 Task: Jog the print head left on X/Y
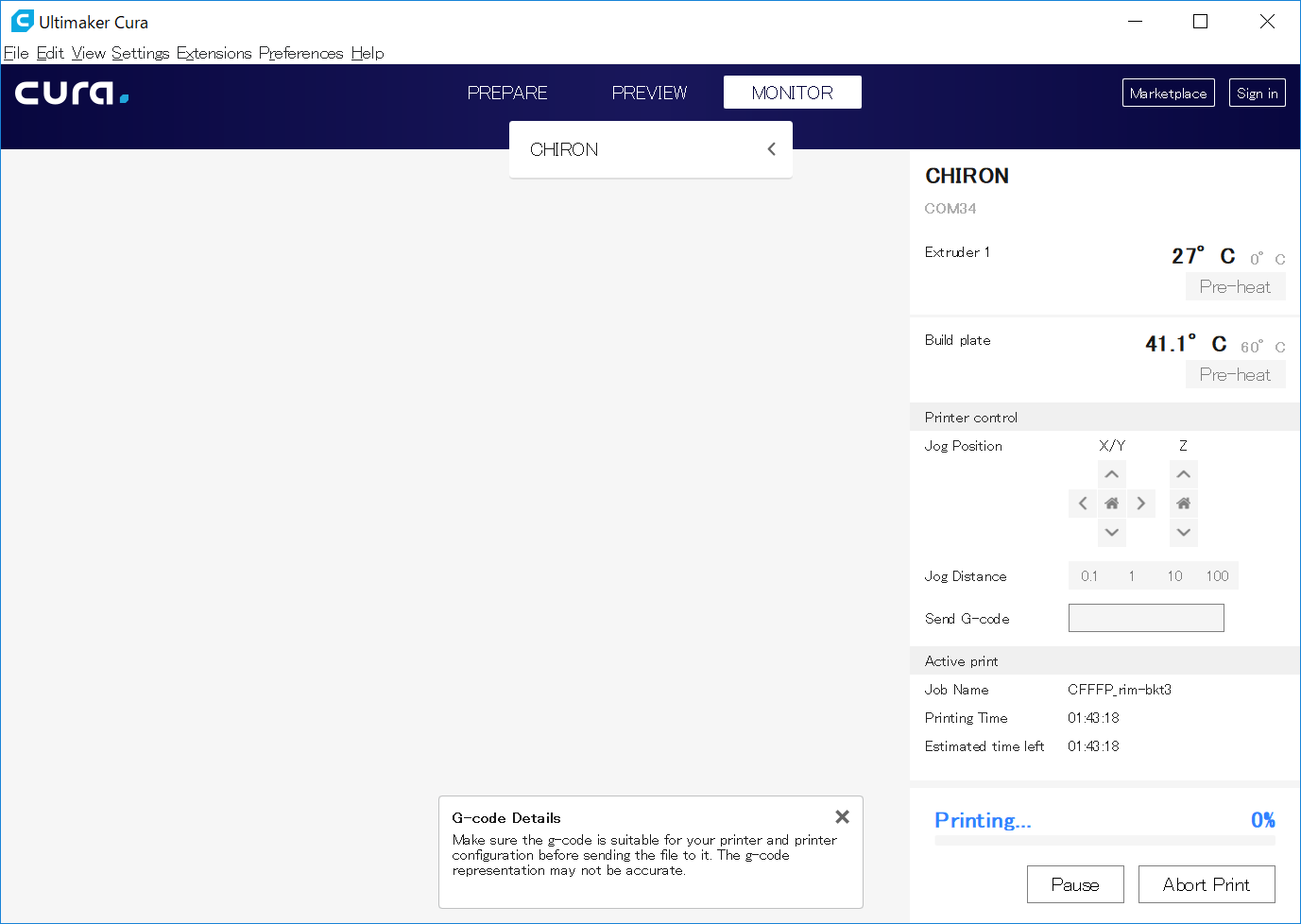tap(1083, 504)
